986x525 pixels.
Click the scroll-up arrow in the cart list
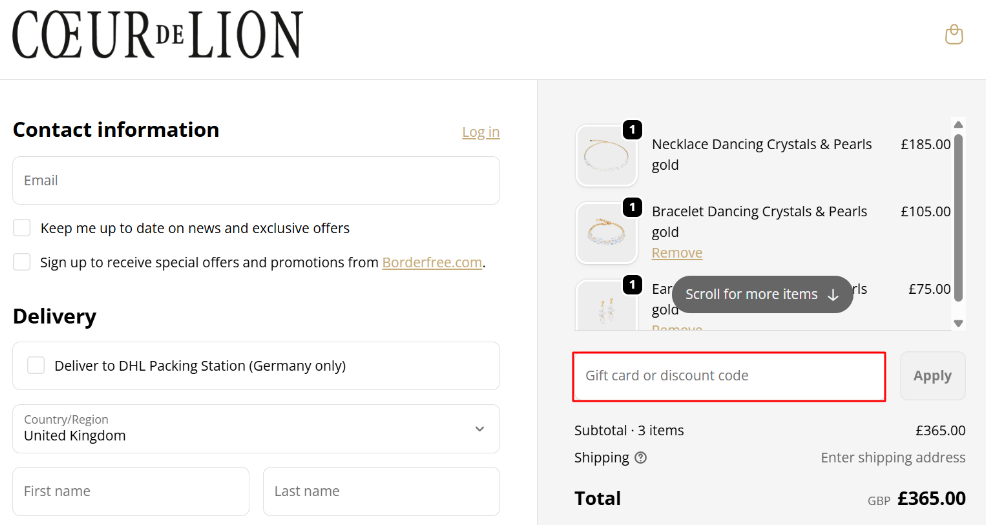click(x=958, y=124)
